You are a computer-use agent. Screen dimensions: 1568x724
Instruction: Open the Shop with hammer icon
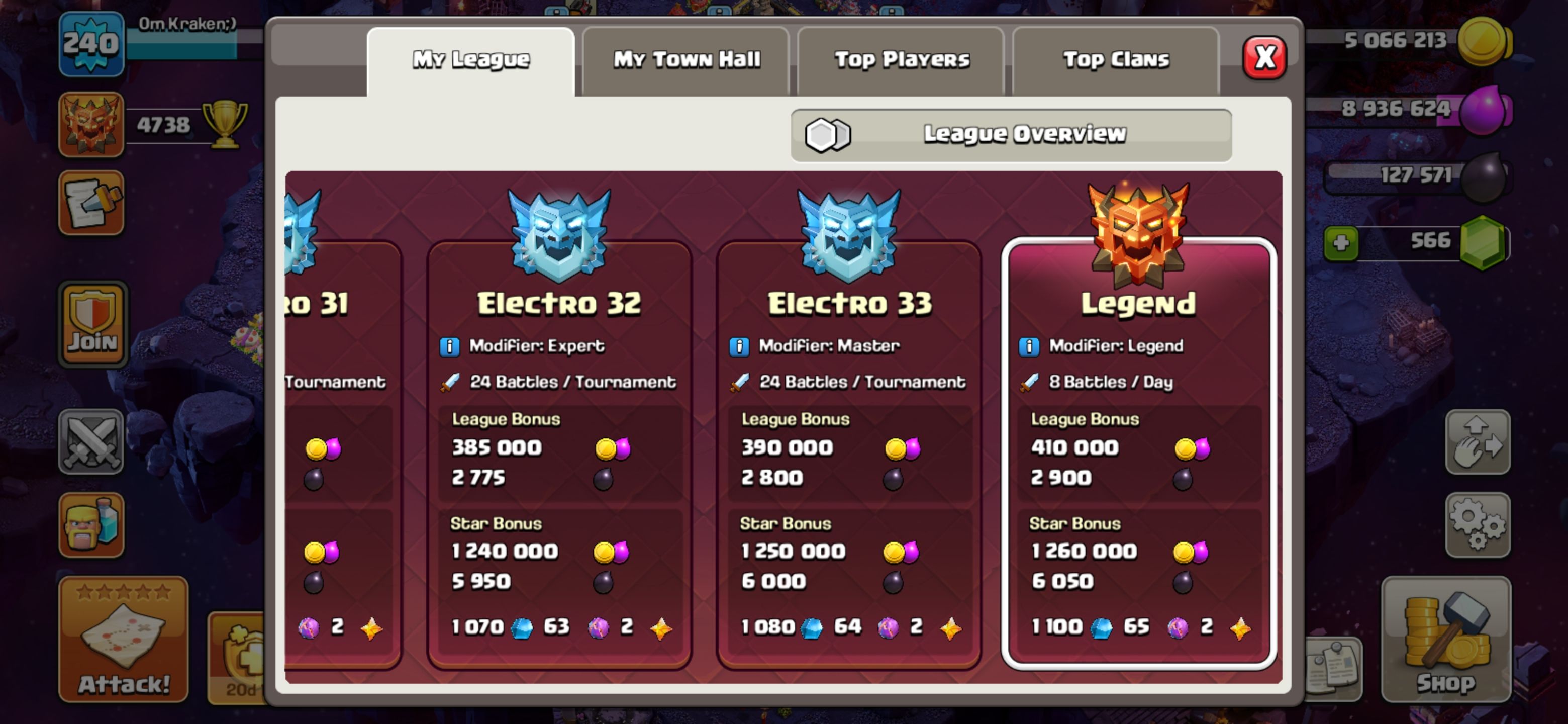pyautogui.click(x=1446, y=640)
